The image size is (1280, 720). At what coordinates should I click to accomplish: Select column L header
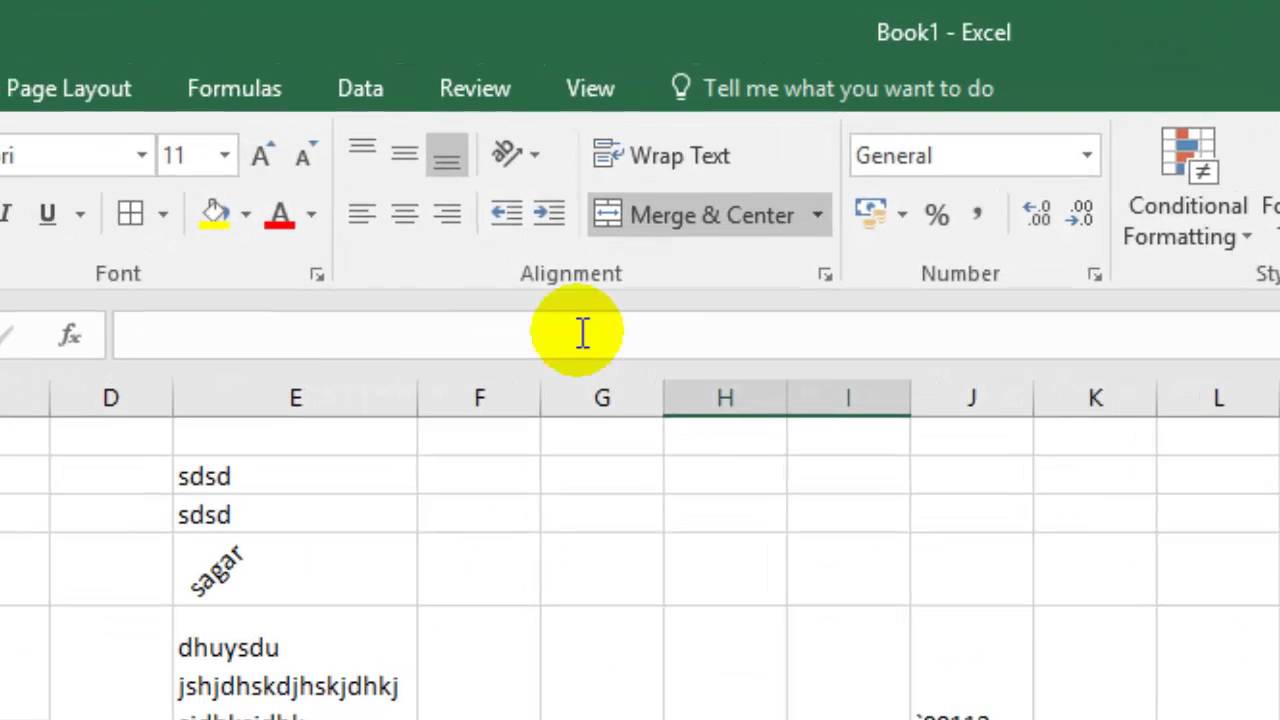coord(1218,398)
